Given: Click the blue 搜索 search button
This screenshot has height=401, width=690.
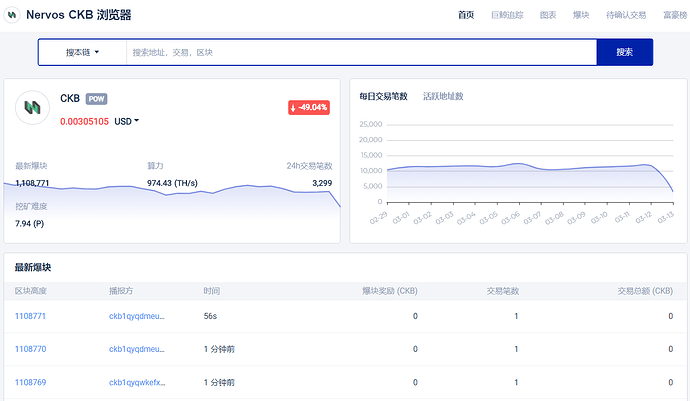Looking at the screenshot, I should tap(624, 52).
